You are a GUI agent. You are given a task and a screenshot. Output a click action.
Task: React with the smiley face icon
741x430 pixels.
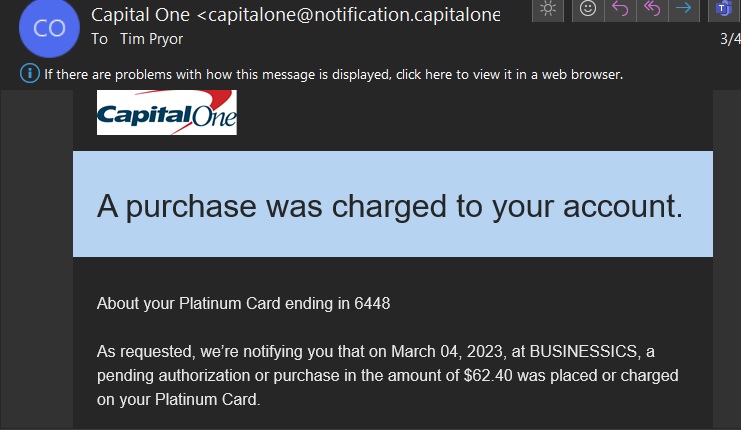point(588,9)
